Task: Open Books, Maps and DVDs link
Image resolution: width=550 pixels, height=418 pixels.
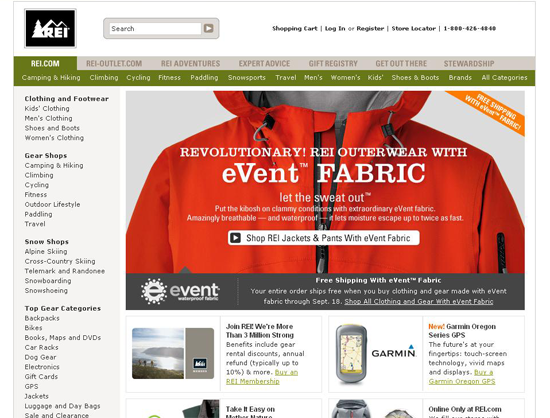Action: [63, 338]
